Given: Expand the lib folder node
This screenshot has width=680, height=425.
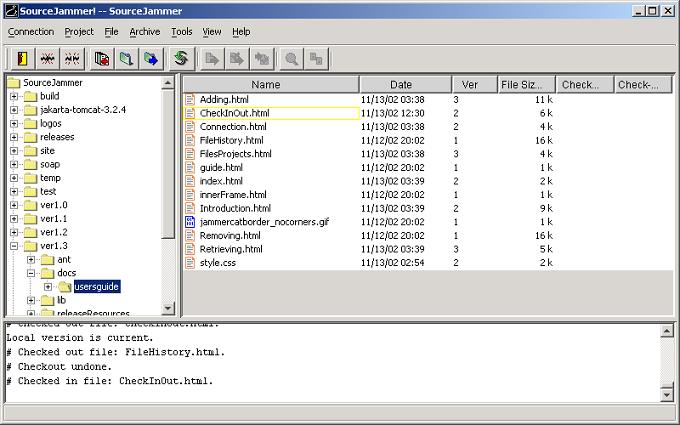Looking at the screenshot, I should point(31,300).
